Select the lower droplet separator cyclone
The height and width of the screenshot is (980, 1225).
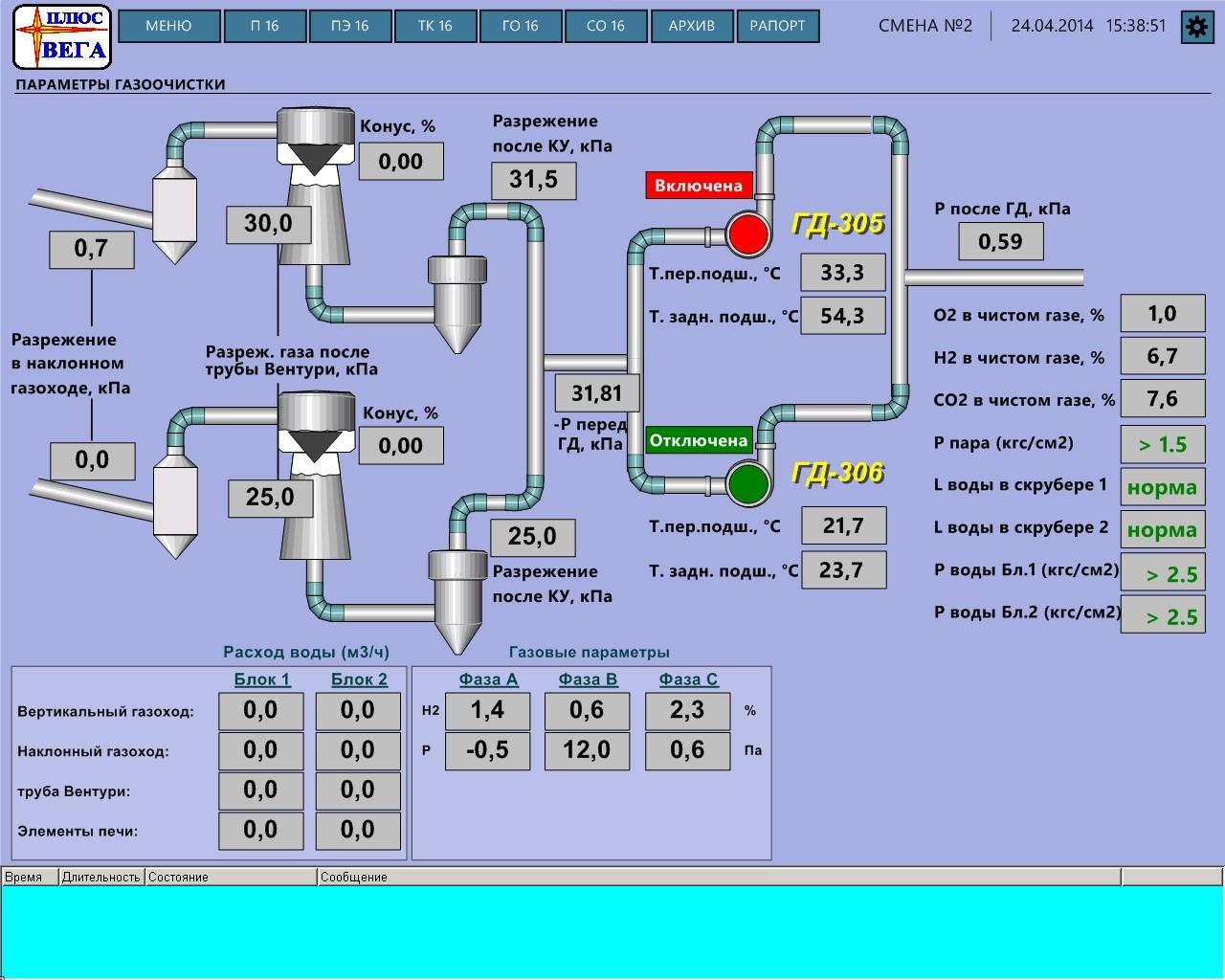click(457, 593)
